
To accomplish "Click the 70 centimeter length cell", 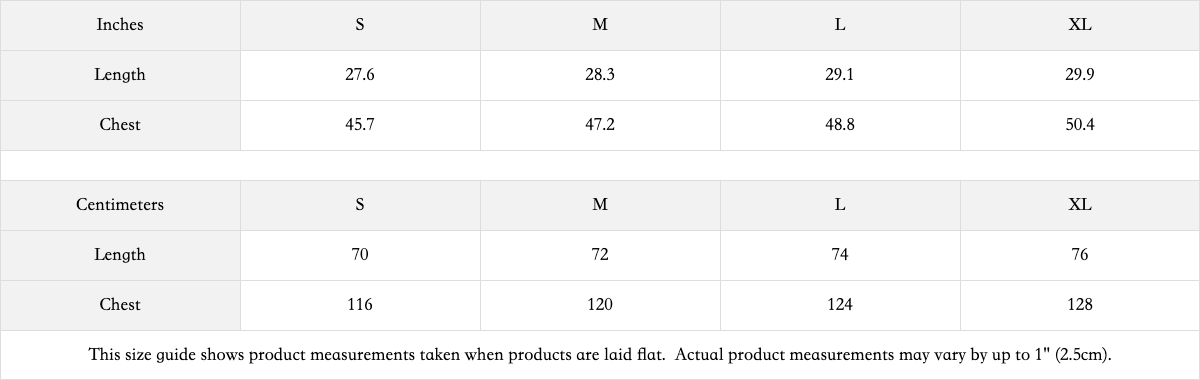I will pyautogui.click(x=360, y=255).
